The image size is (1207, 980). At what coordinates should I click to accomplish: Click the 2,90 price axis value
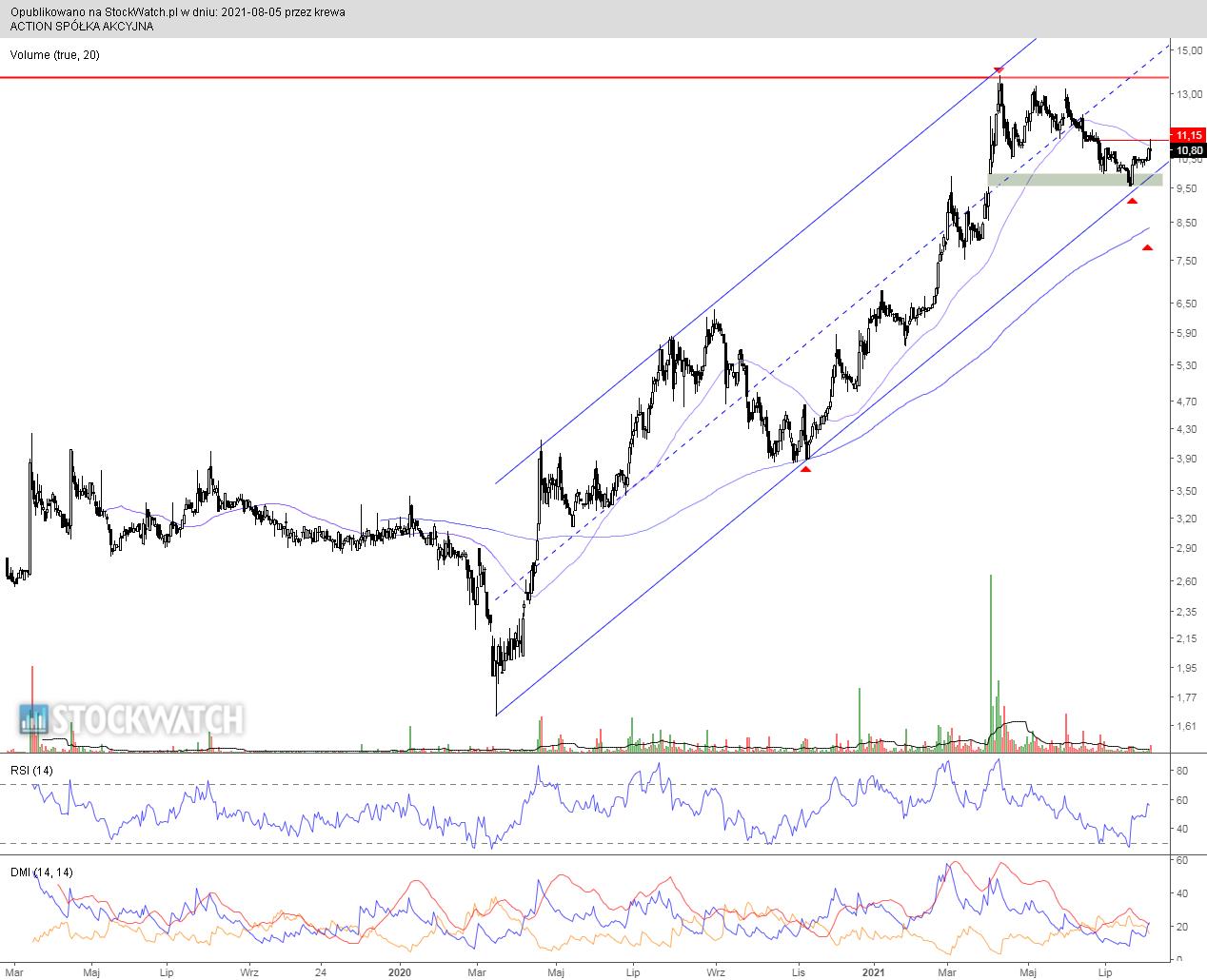pos(1189,548)
